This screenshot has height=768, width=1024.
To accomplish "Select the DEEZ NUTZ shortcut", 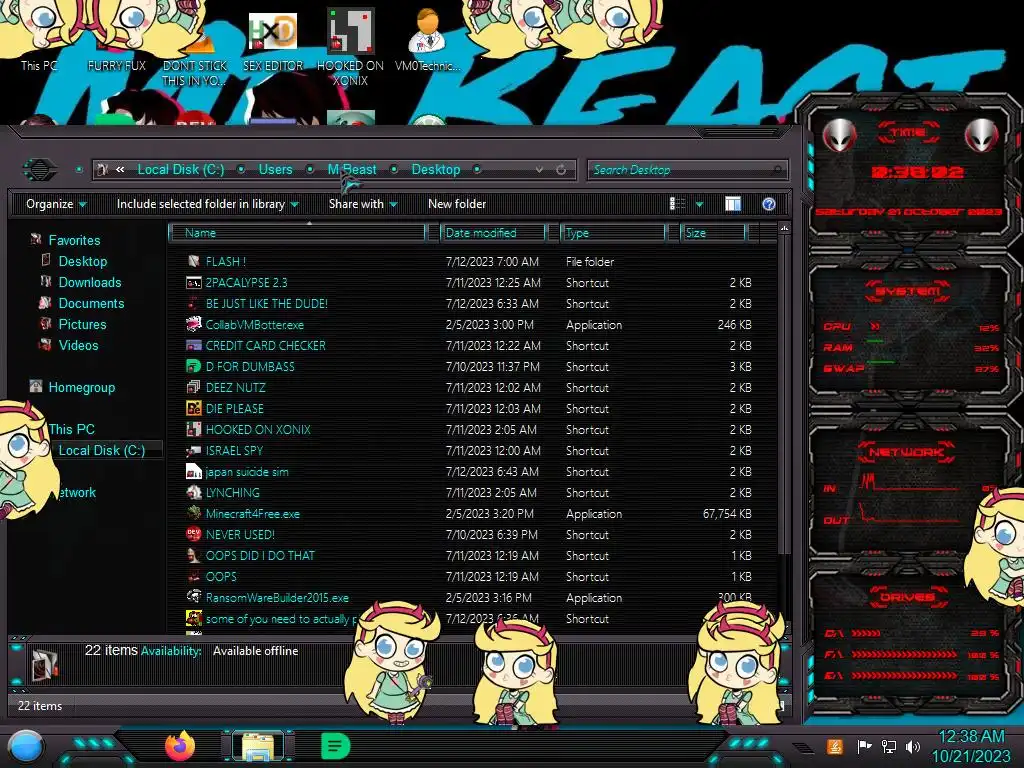I will [x=235, y=387].
